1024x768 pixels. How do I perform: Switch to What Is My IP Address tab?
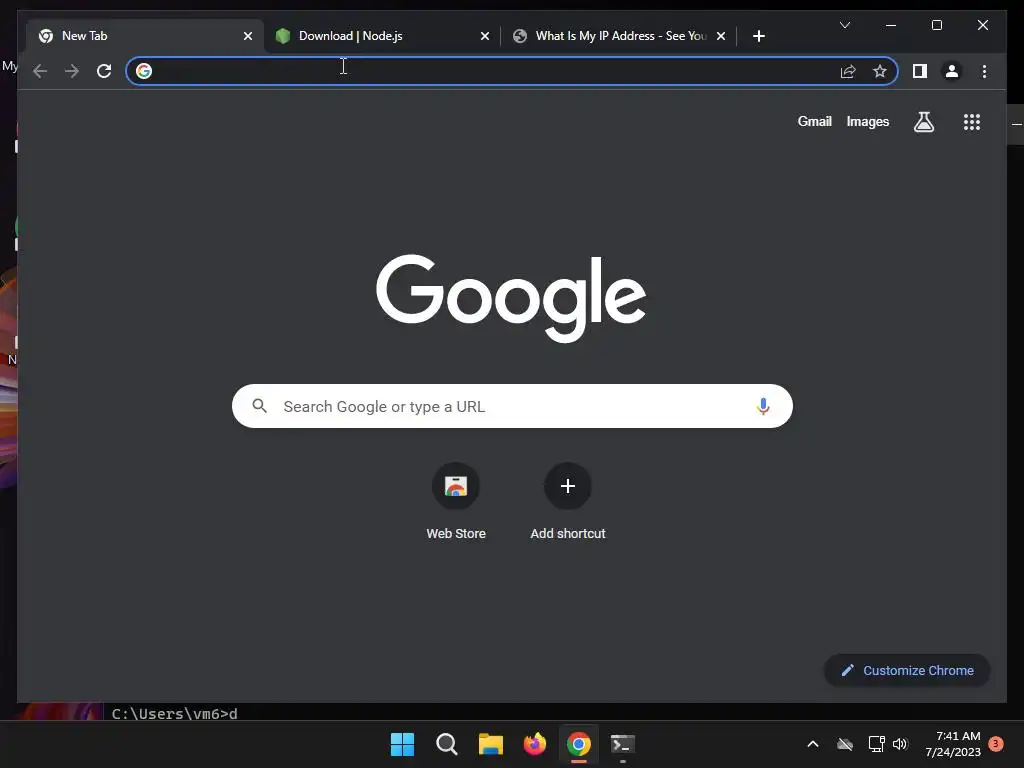coord(618,37)
